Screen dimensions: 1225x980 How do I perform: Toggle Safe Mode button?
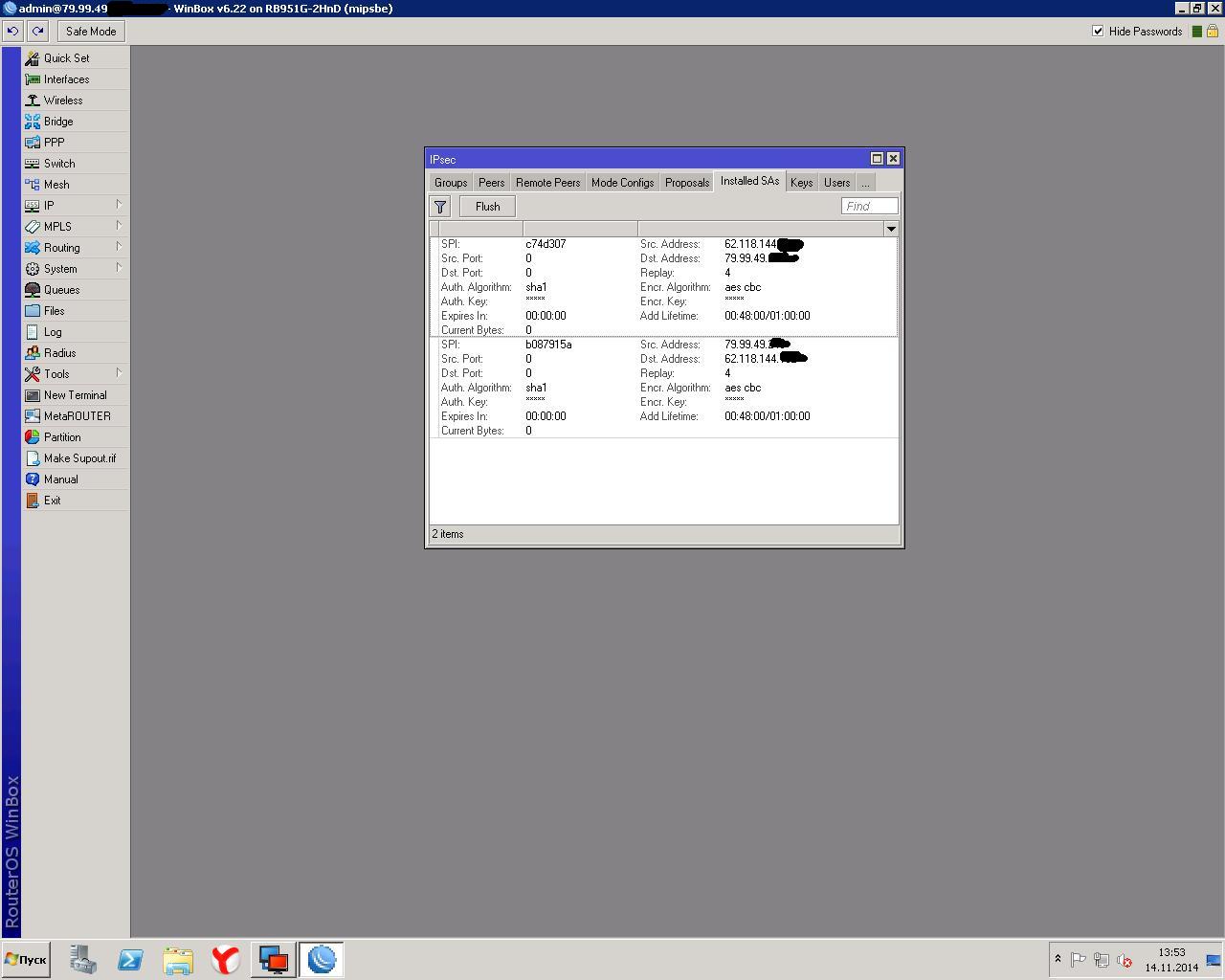[x=91, y=32]
